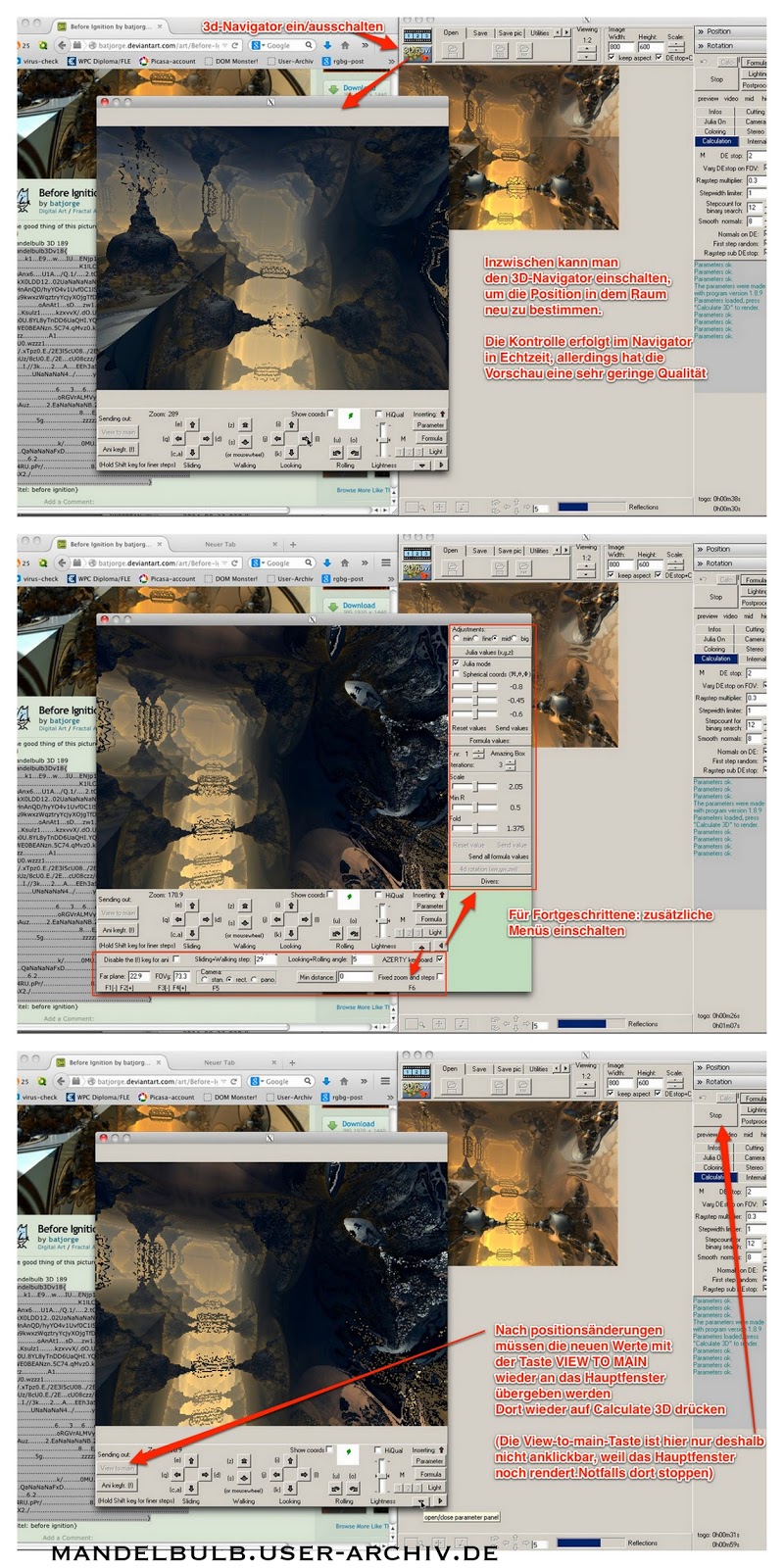Expand Rotation section in top screenshot
Screen dimensions: 784x1568
pos(729,45)
